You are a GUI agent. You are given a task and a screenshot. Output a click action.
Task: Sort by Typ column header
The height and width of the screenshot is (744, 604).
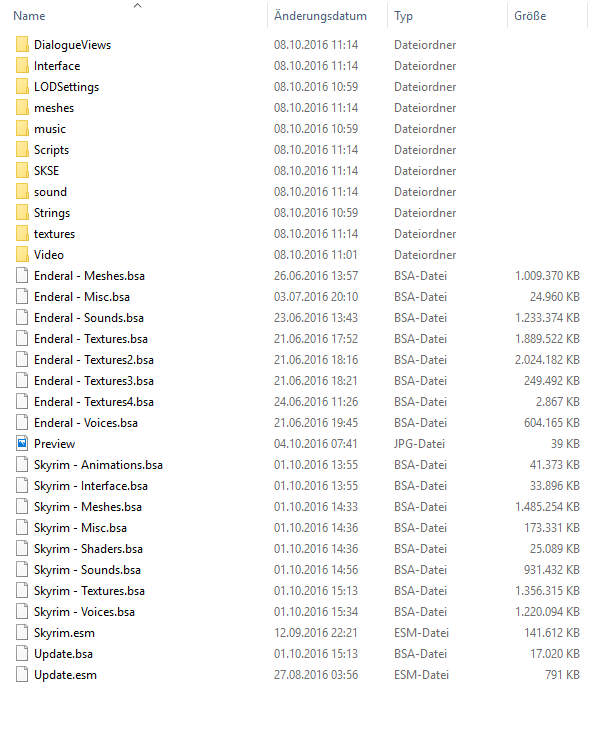click(x=404, y=17)
